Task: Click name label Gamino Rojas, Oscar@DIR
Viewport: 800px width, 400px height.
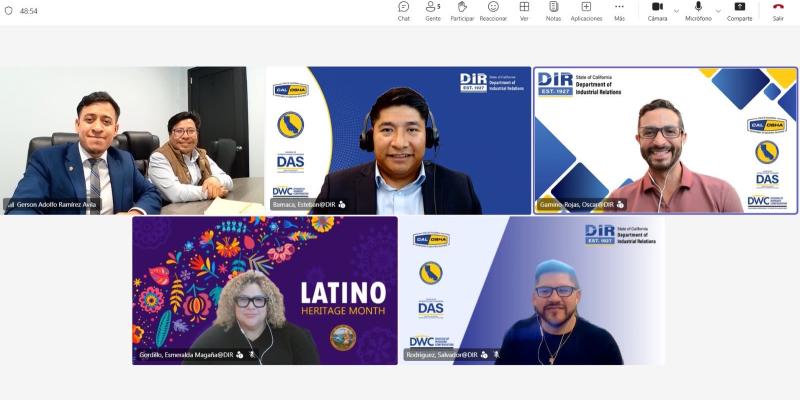Action: 577,205
